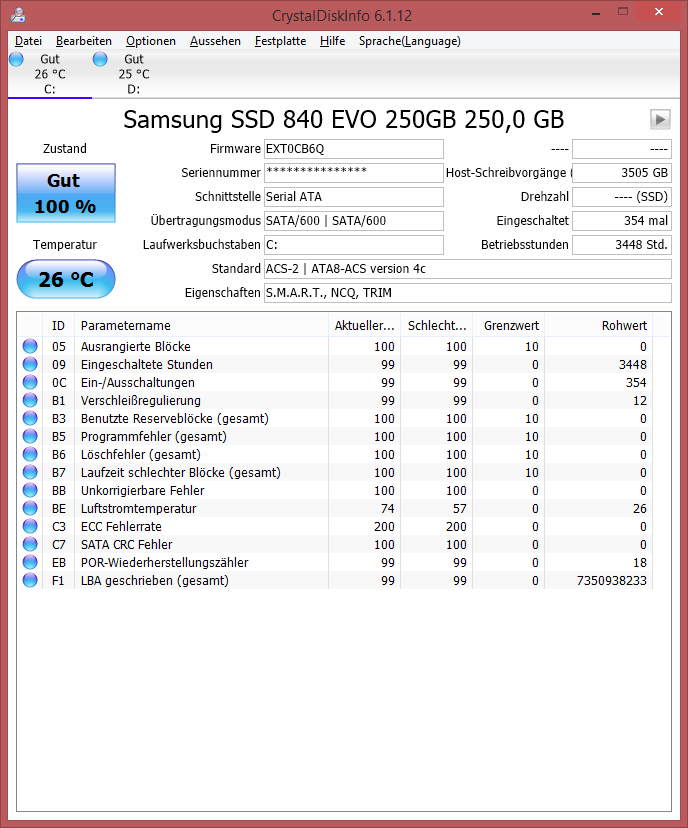Click the CrystalDiskInfo app icon in title bar
Screen dimensions: 688x828
(18, 15)
